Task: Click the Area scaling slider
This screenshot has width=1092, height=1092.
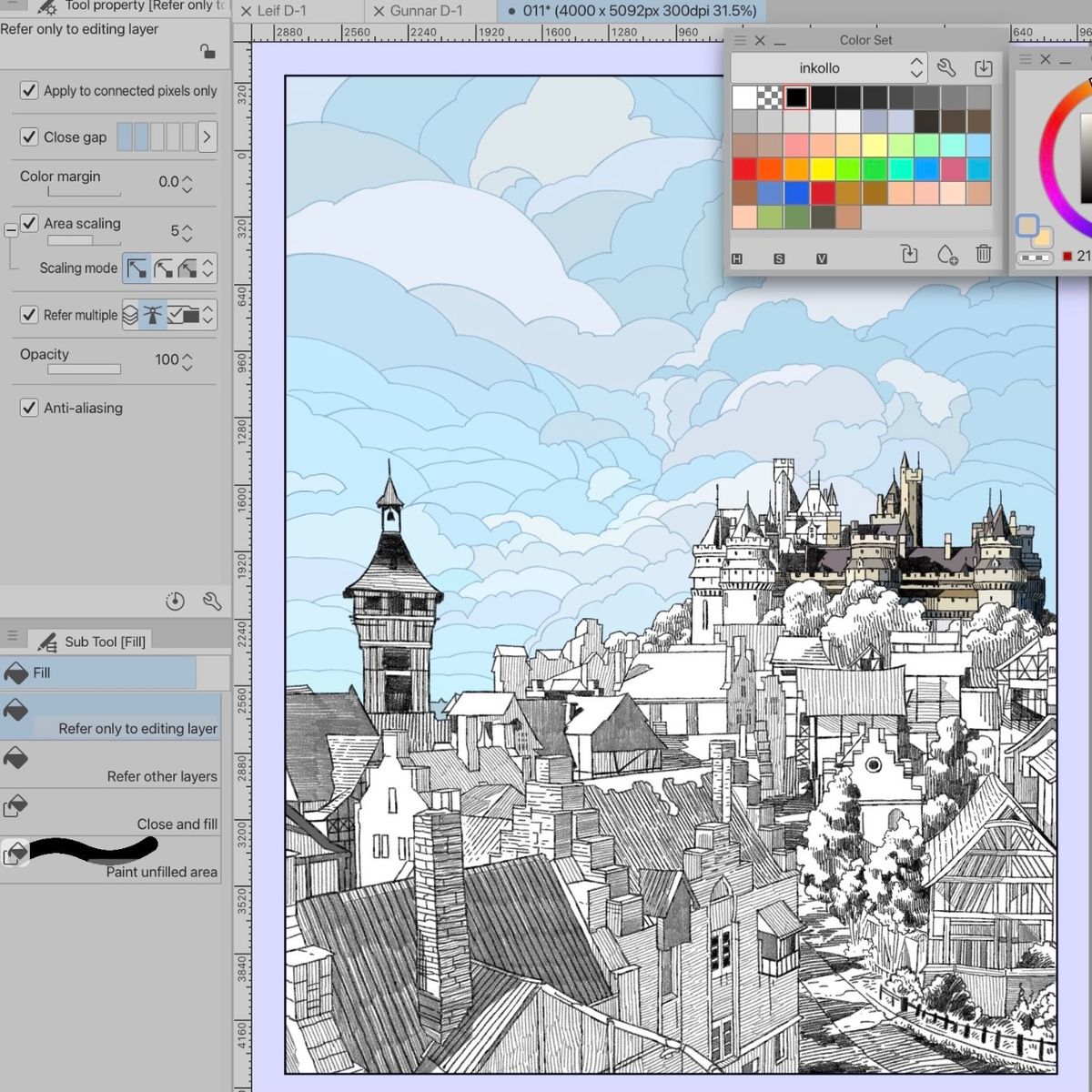Action: point(85,240)
